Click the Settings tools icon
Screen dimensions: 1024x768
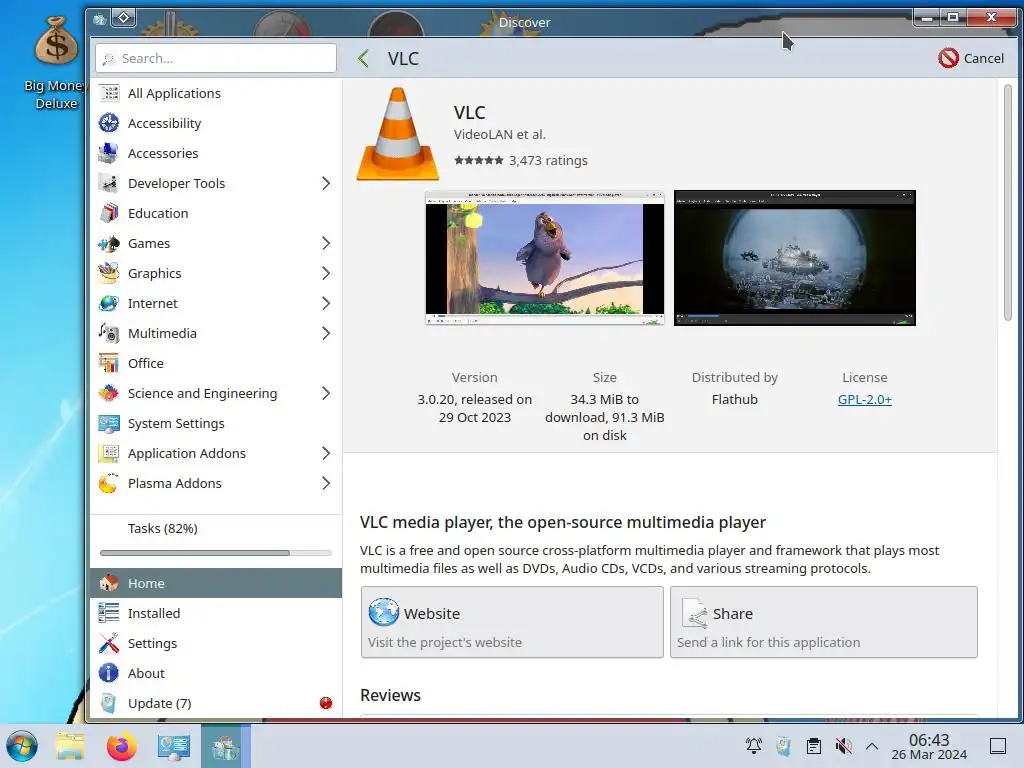pos(109,643)
